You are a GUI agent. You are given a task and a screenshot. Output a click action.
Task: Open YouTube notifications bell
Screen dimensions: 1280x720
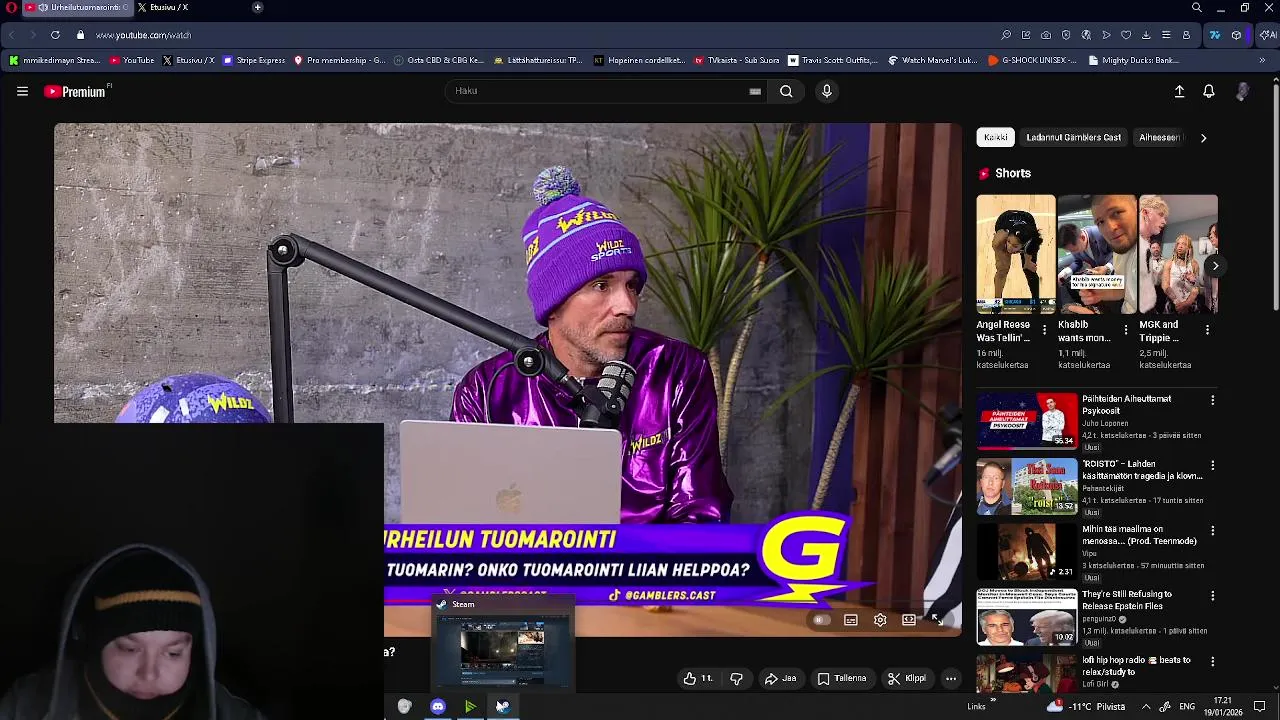(x=1209, y=91)
